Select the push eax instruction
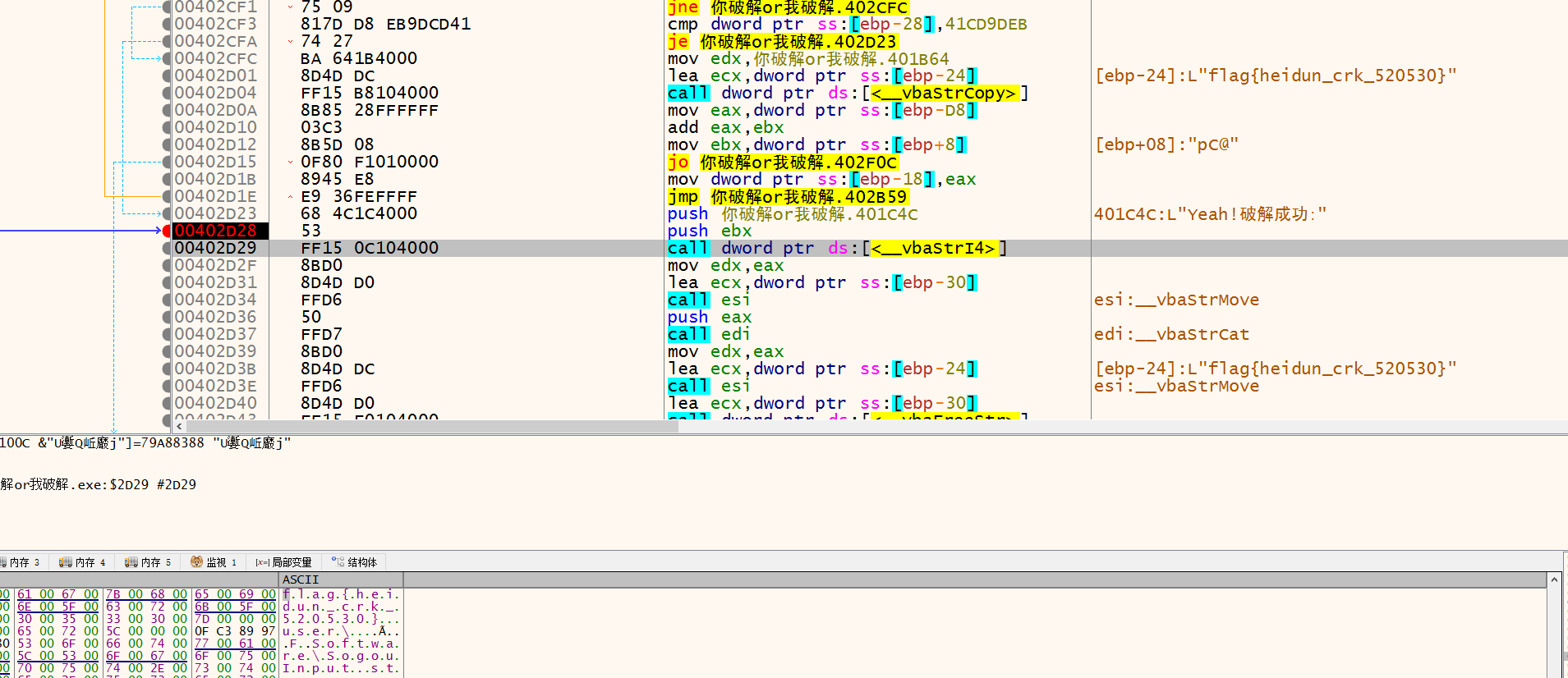Screen dimensions: 1568x678 (x=710, y=317)
